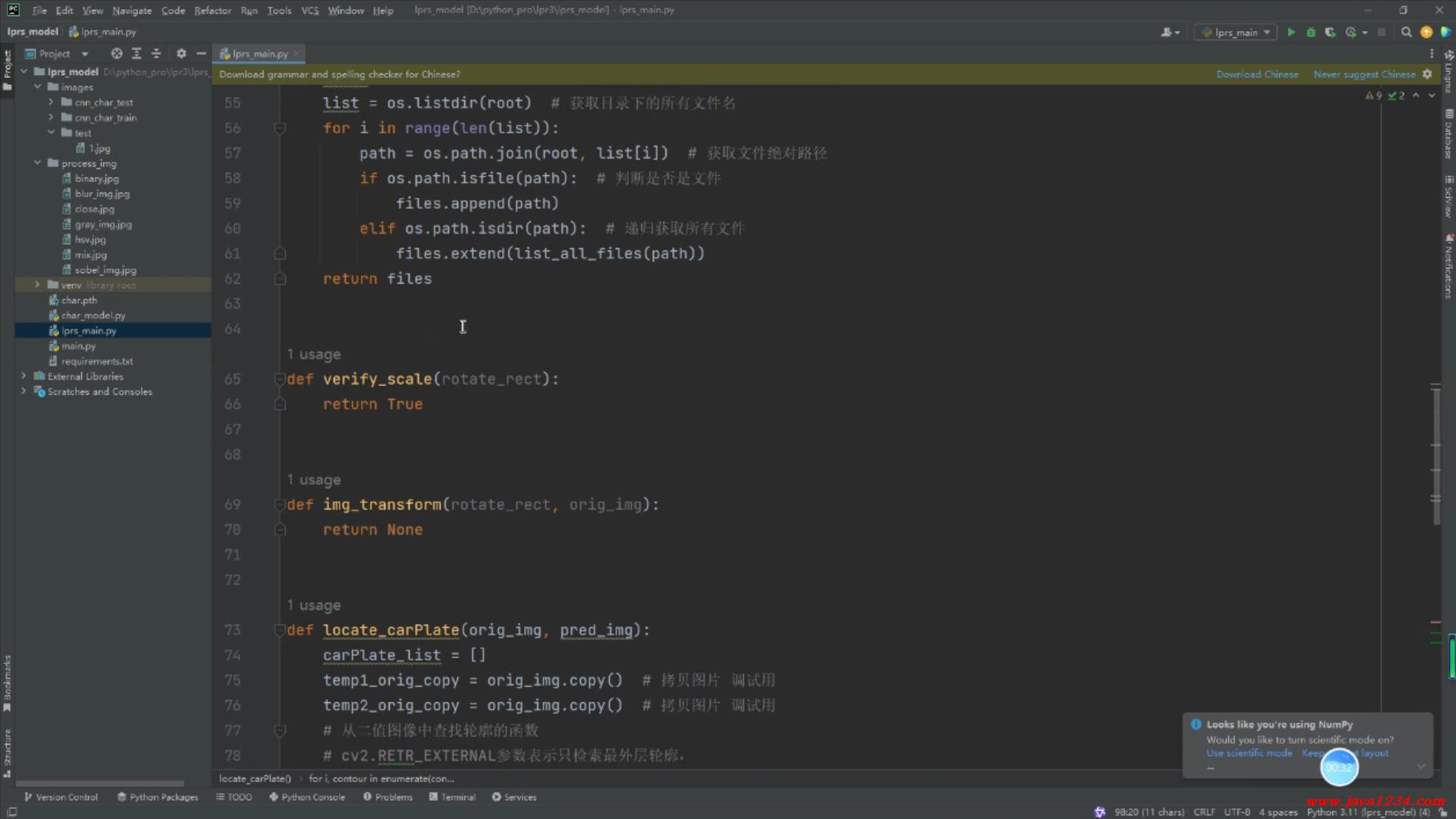Screen dimensions: 1456x819
Task: Run lprs_main with the green play icon
Action: (1291, 32)
